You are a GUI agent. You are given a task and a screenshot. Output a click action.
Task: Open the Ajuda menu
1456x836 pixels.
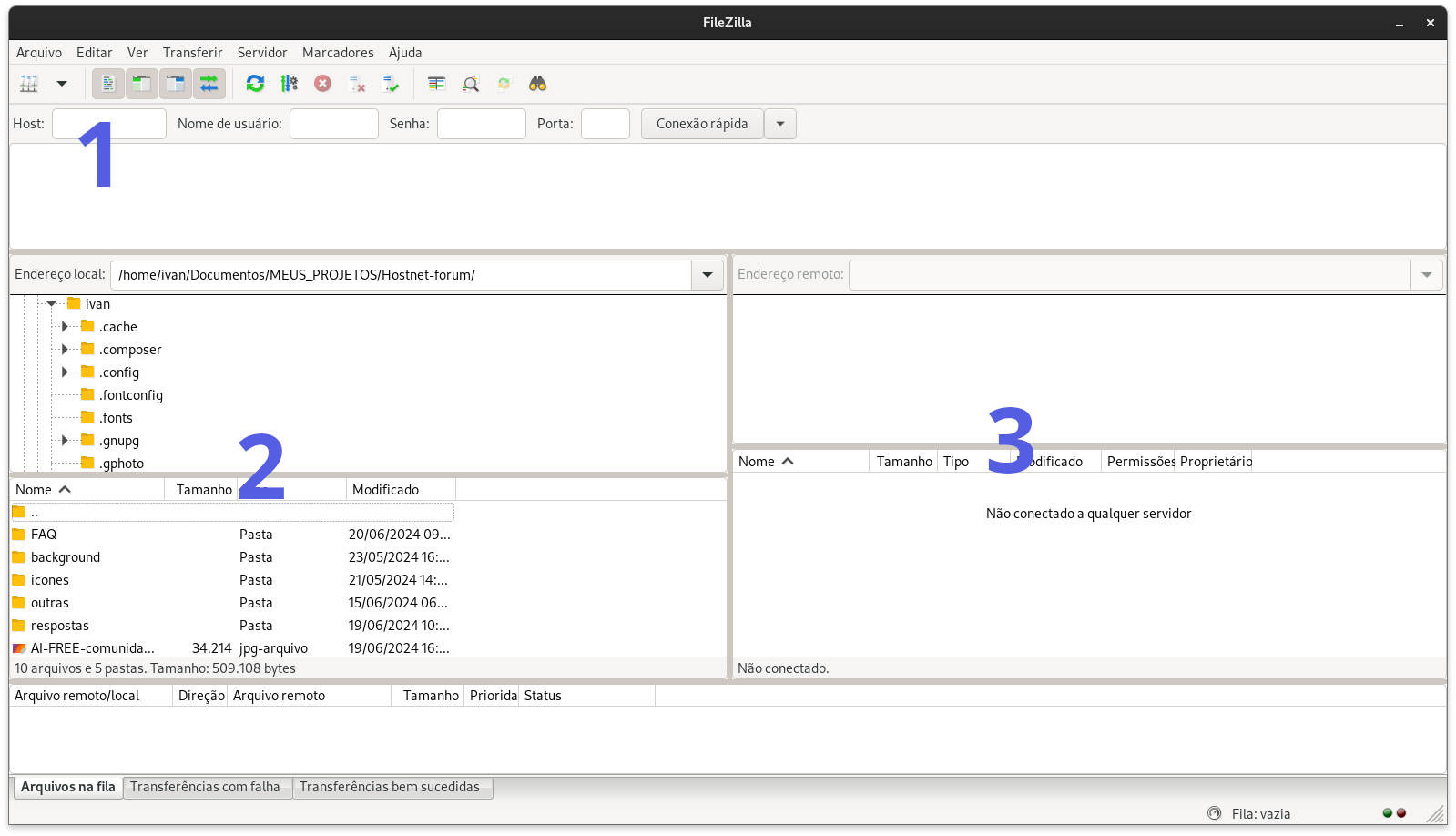pyautogui.click(x=405, y=53)
